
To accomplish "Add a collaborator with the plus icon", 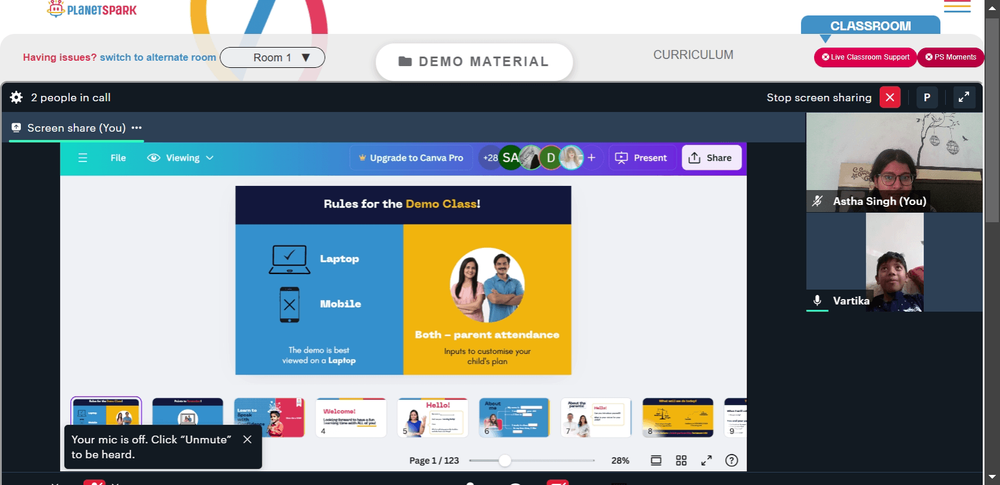I will [591, 158].
